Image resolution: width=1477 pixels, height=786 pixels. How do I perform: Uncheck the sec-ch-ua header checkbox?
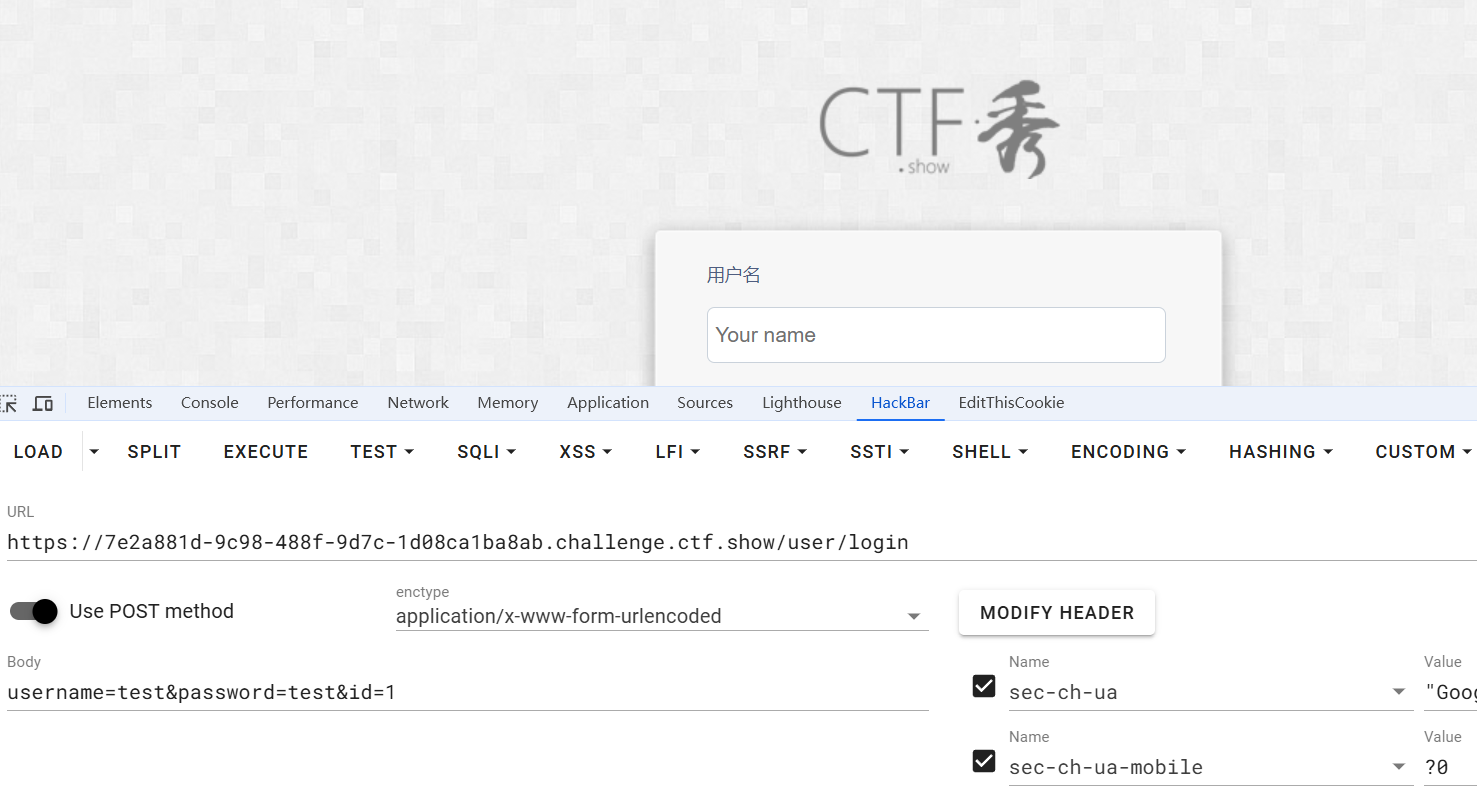pos(984,686)
